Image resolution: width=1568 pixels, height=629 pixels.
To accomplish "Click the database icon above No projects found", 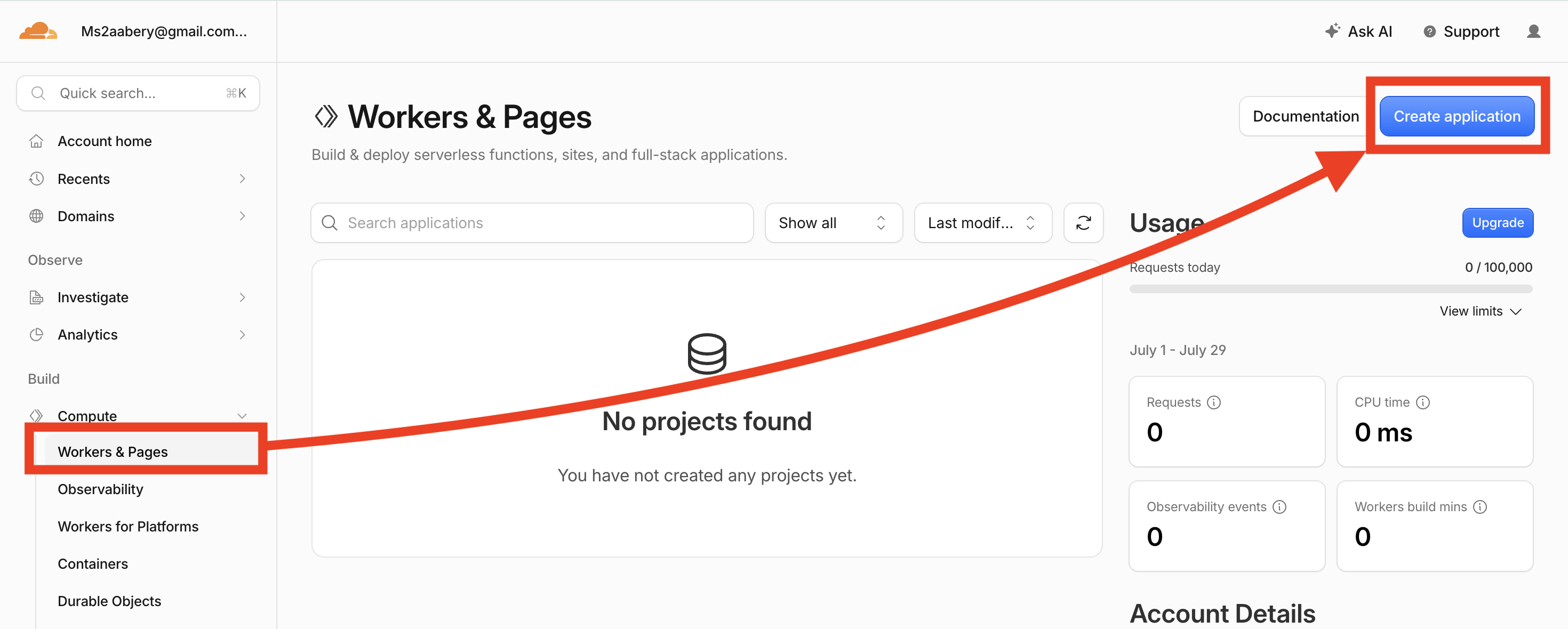I will click(x=707, y=353).
